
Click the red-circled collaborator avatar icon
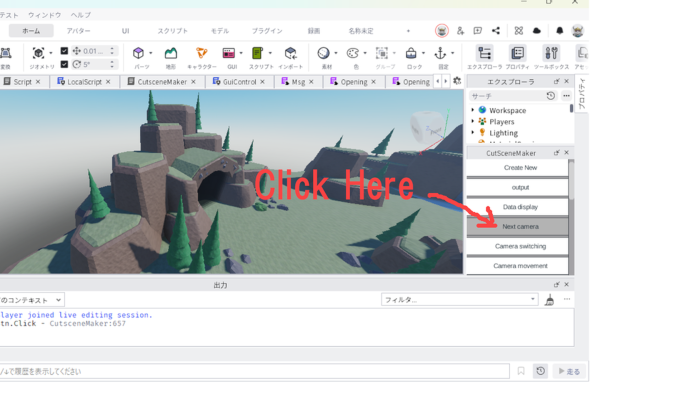pyautogui.click(x=442, y=31)
